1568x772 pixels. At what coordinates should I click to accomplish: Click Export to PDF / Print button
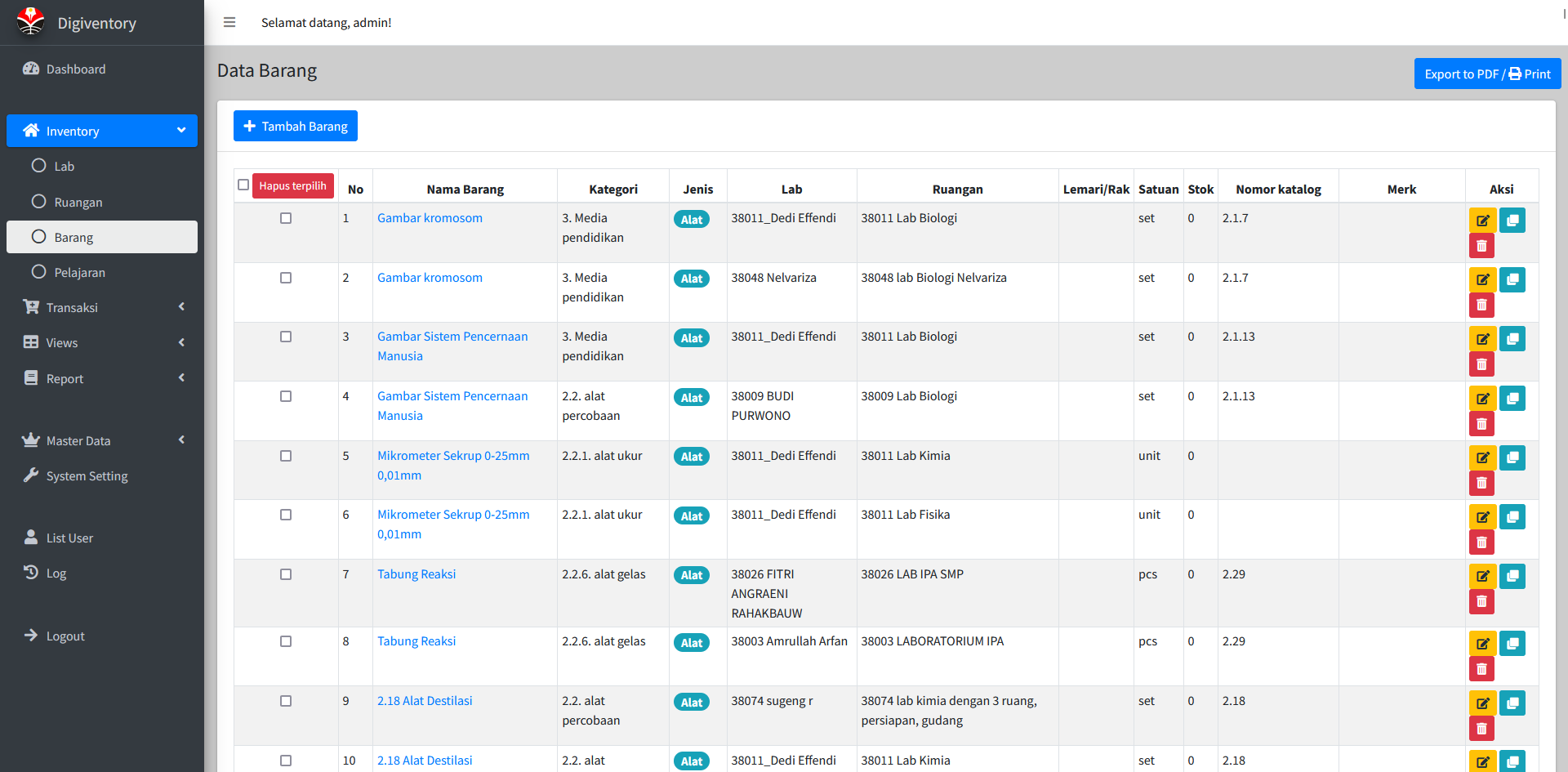1487,74
